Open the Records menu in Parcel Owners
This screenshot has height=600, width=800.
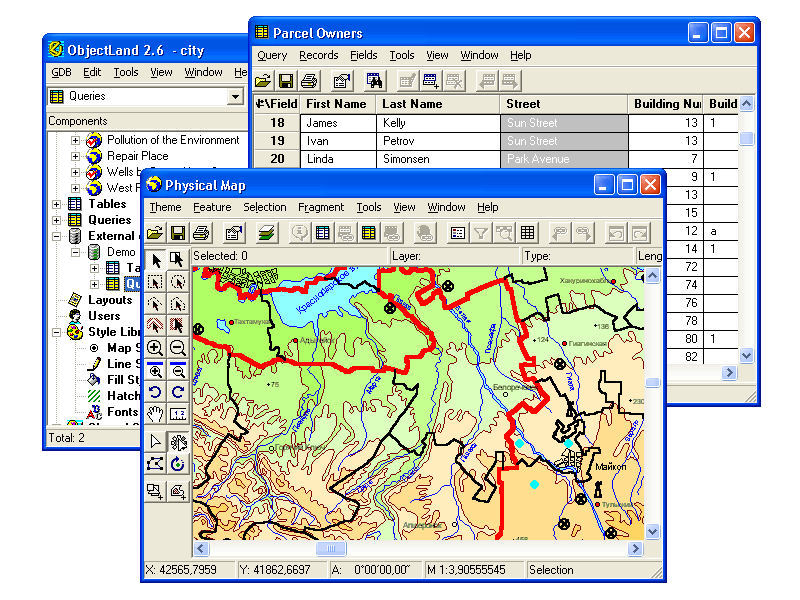point(318,56)
